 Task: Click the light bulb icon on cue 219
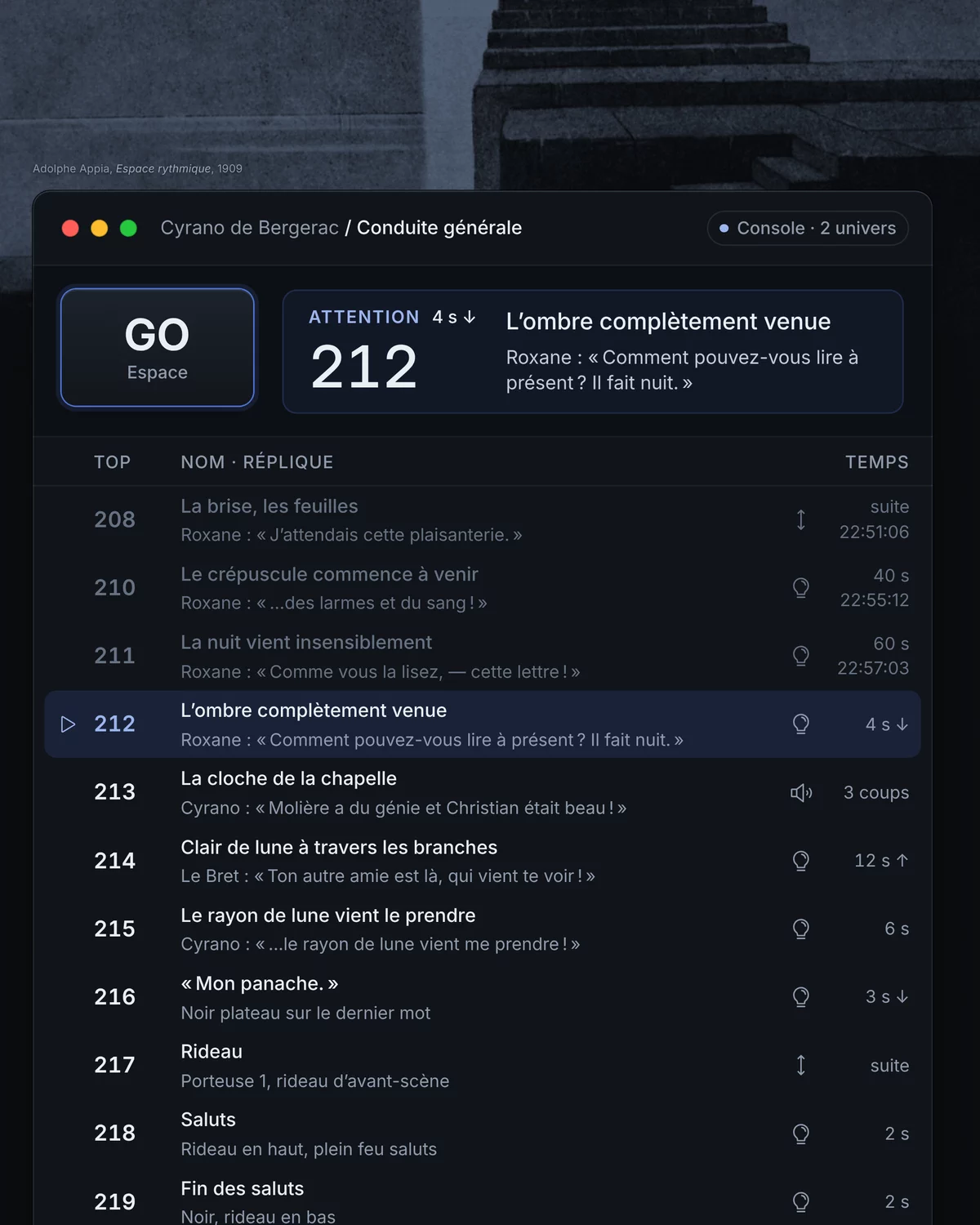point(801,1201)
